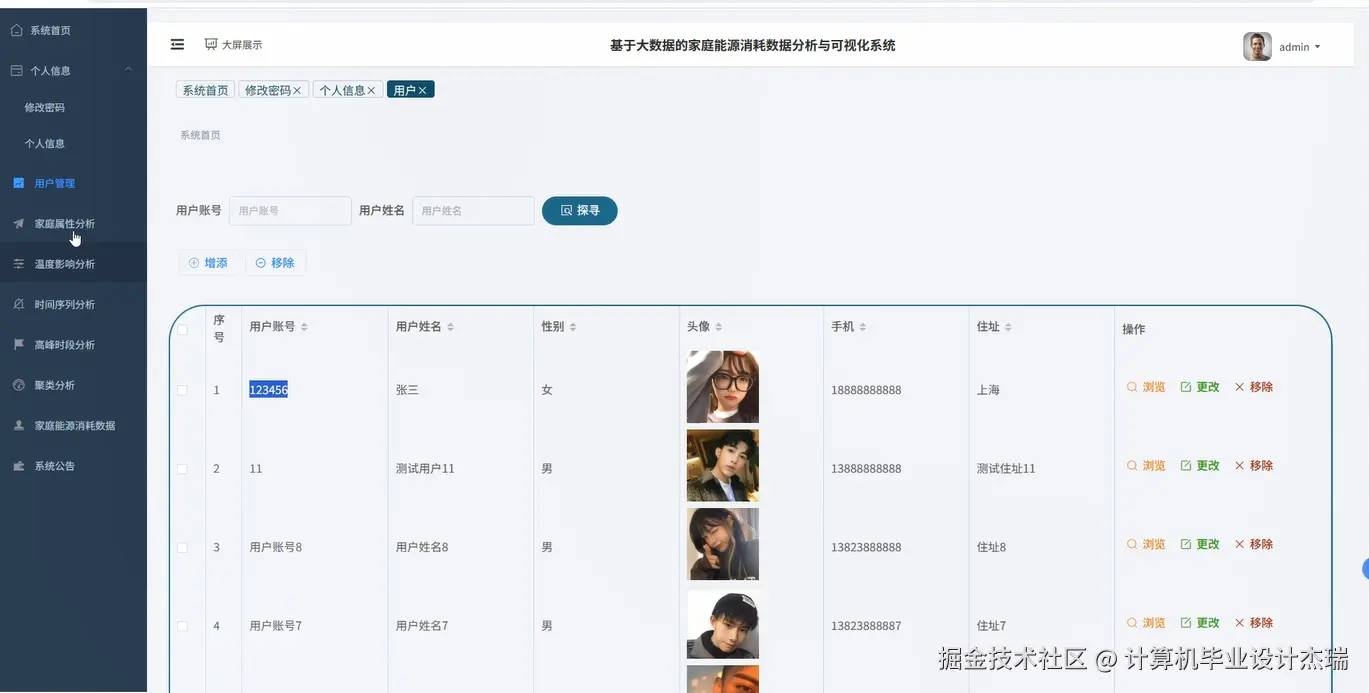Click the 系统首页 breadcrumb link
The width and height of the screenshot is (1369, 693).
[200, 135]
